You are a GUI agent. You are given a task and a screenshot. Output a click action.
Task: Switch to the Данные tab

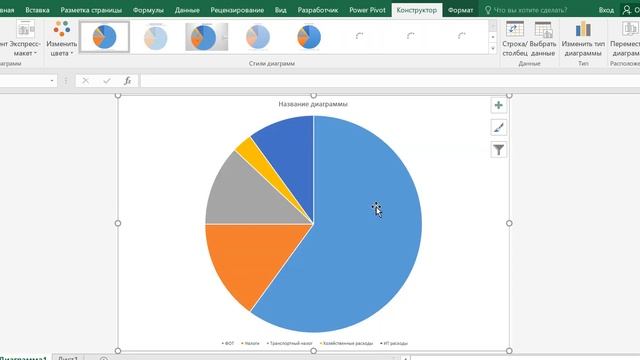[187, 10]
